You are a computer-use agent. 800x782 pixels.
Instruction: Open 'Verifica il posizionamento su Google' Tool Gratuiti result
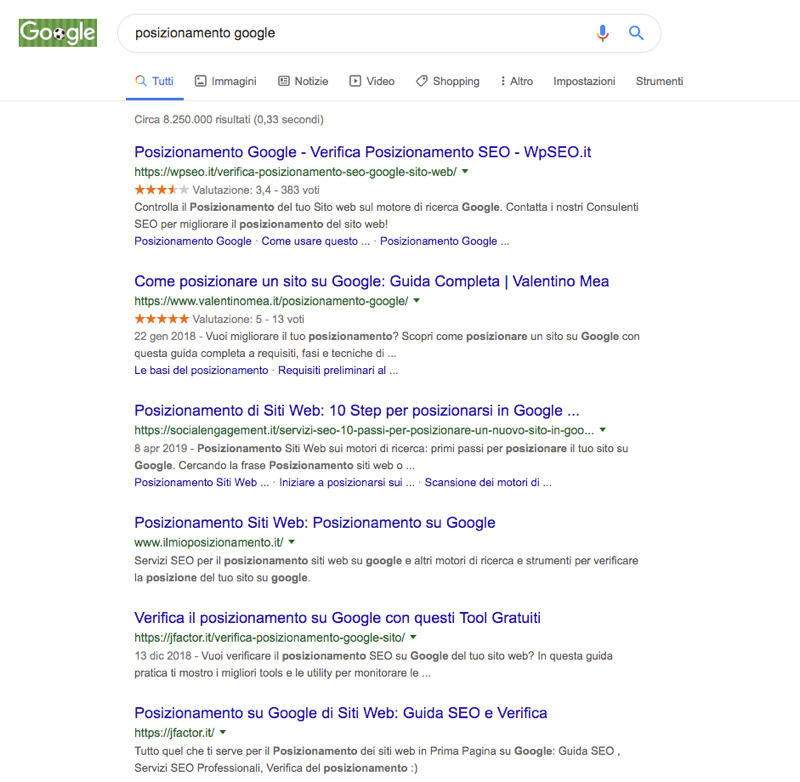(337, 618)
